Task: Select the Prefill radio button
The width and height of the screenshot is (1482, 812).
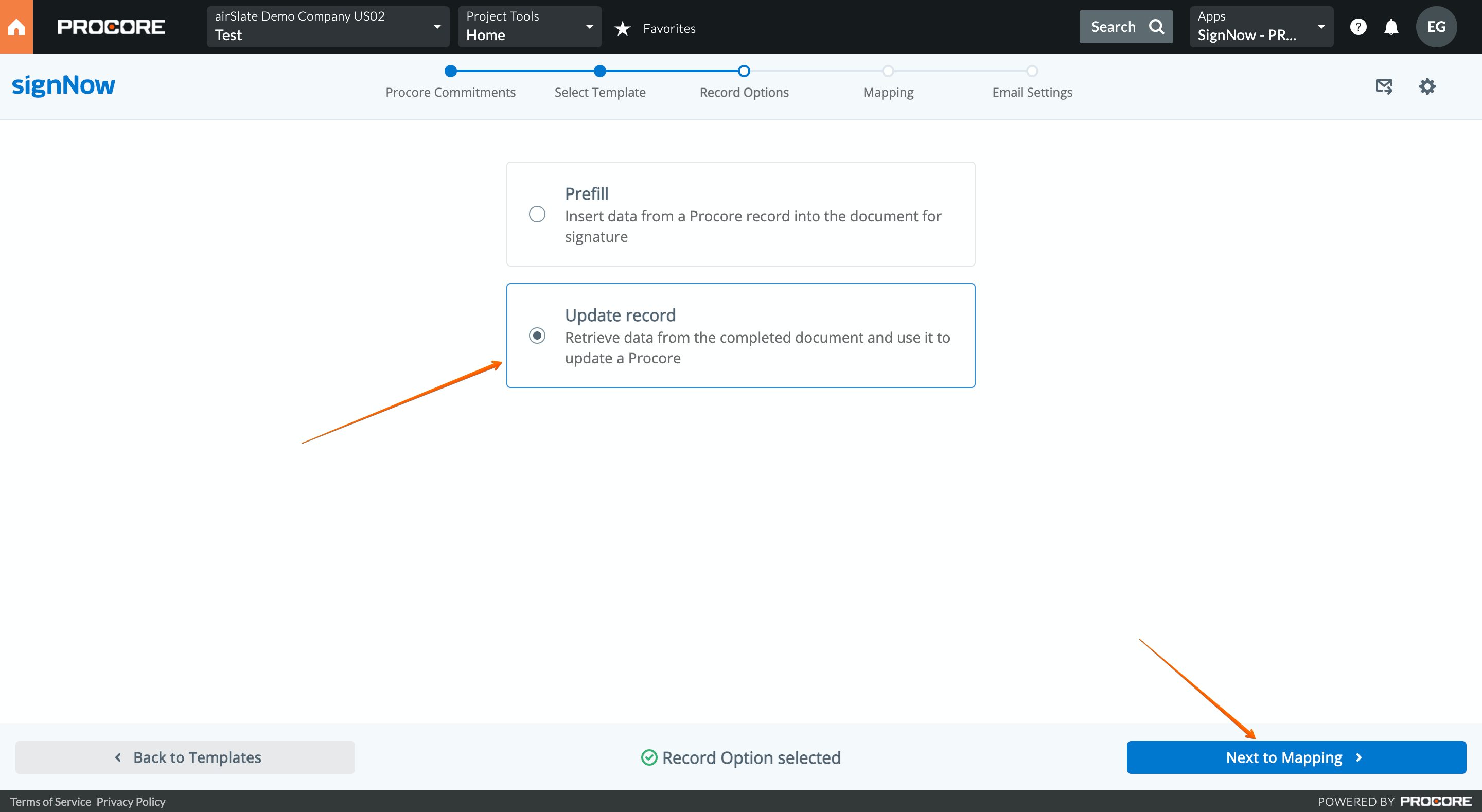Action: [537, 214]
